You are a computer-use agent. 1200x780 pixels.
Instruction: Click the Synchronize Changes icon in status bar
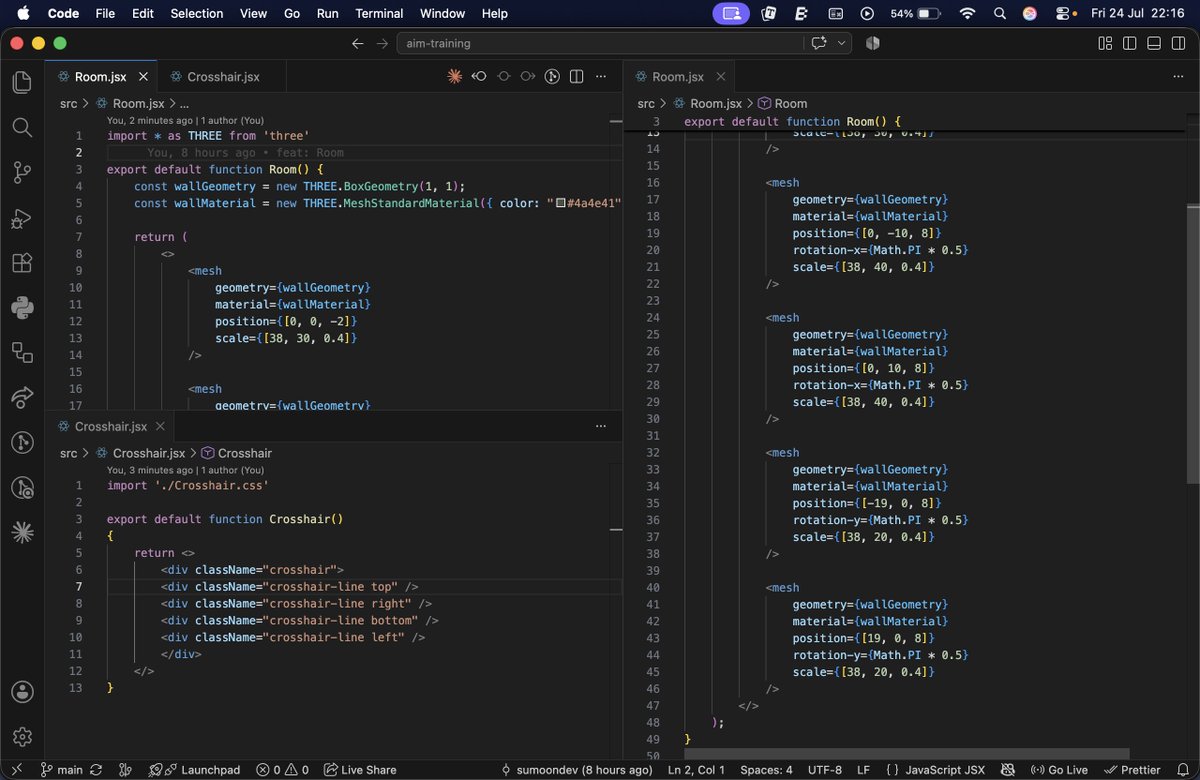95,770
